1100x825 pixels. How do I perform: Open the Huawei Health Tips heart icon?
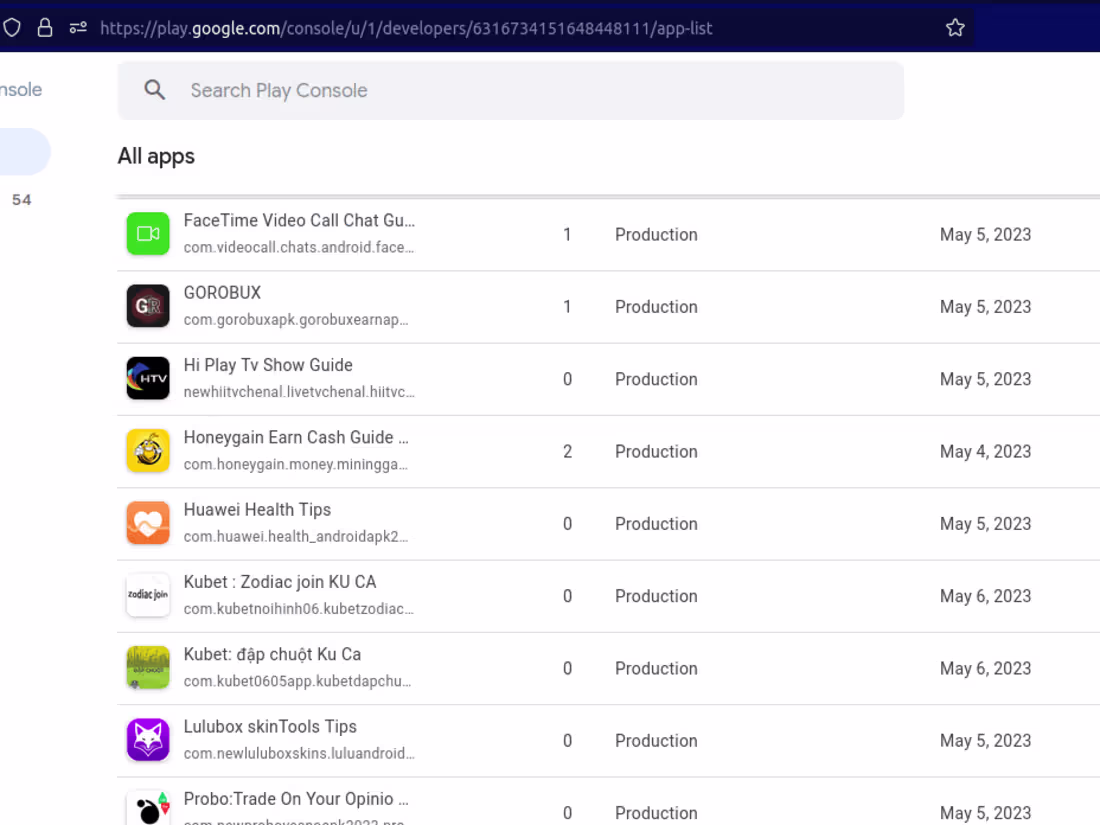point(148,522)
